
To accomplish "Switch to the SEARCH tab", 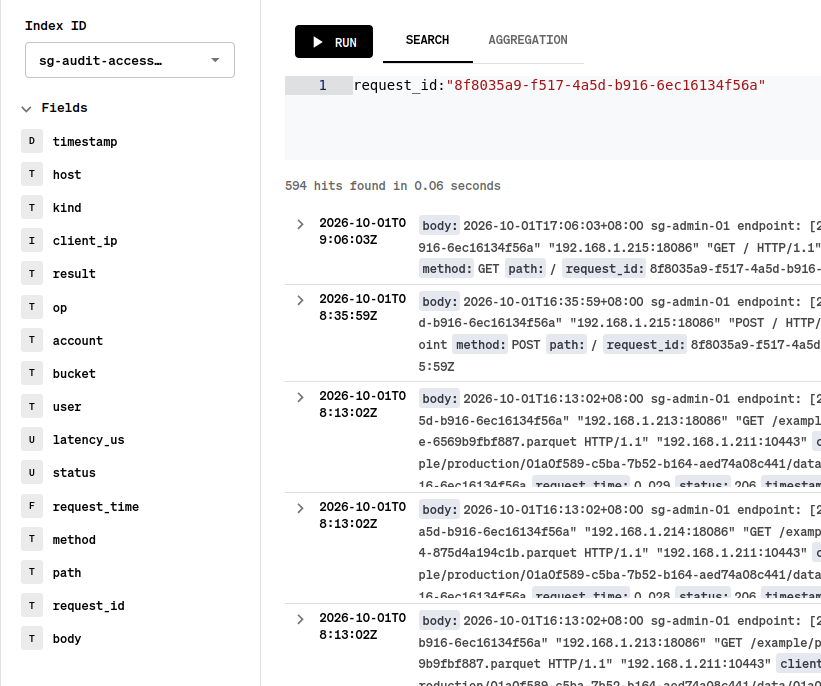I will pos(427,40).
